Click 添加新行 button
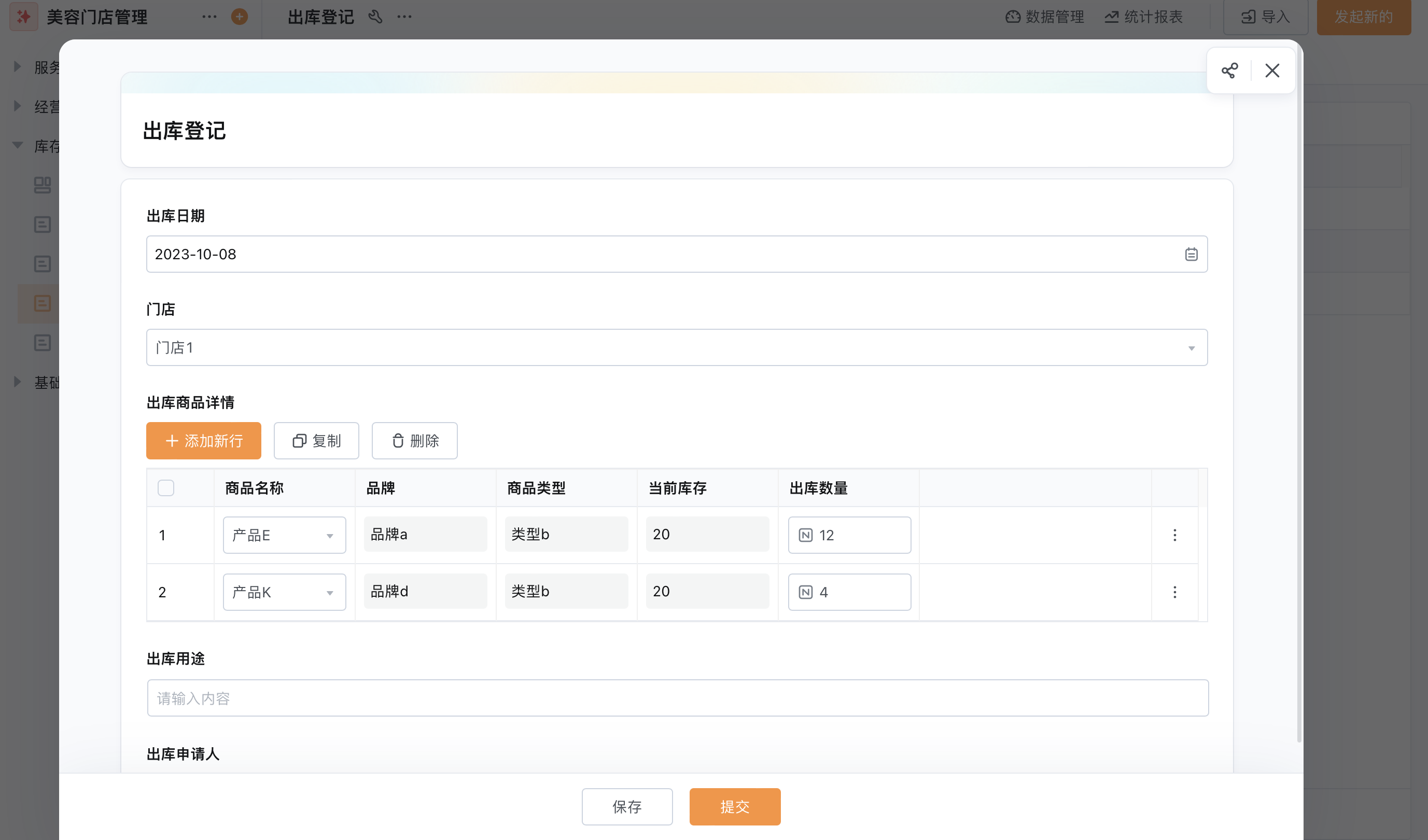Image resolution: width=1428 pixels, height=840 pixels. point(203,440)
